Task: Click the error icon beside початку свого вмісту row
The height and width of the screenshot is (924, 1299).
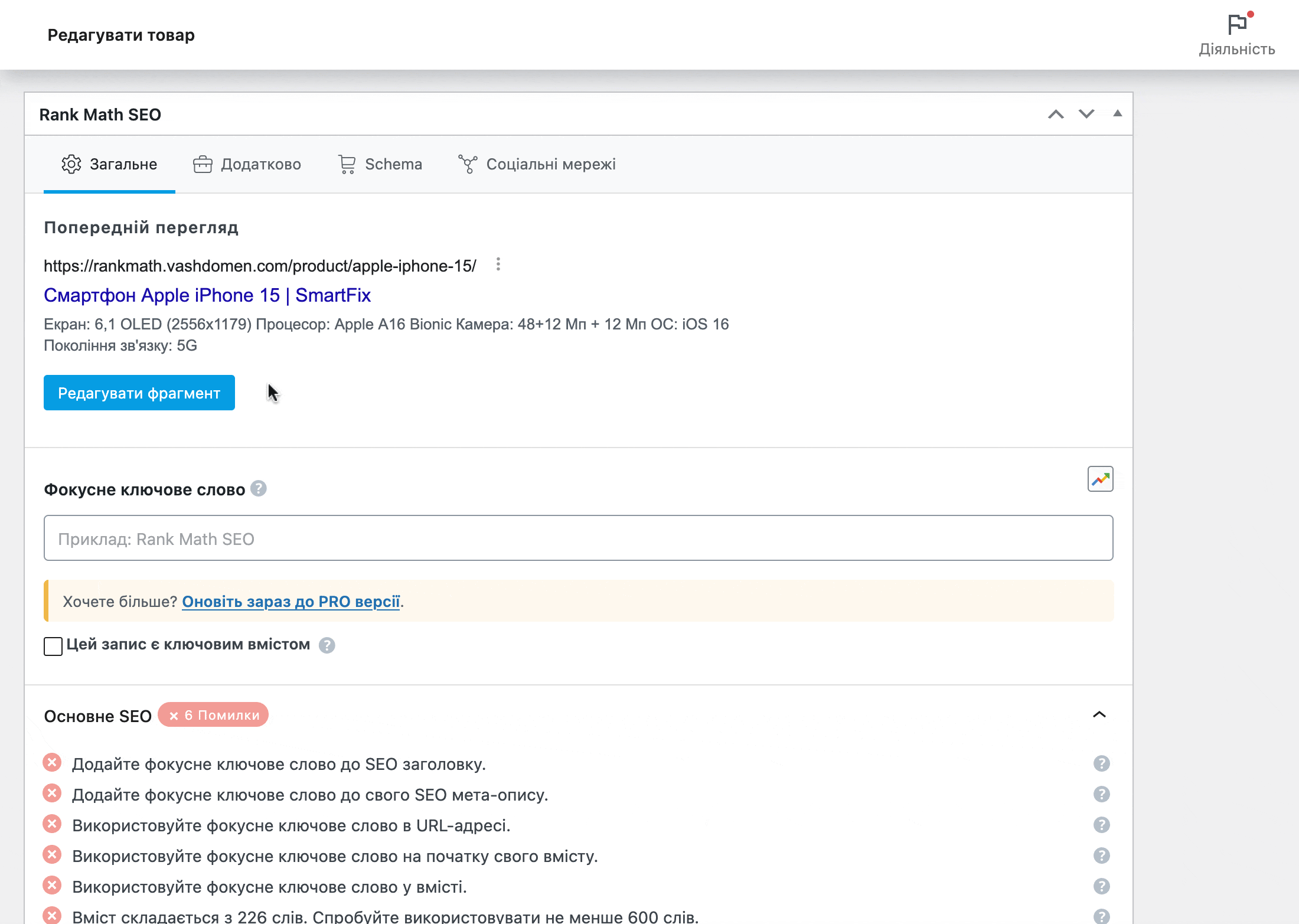Action: click(52, 855)
